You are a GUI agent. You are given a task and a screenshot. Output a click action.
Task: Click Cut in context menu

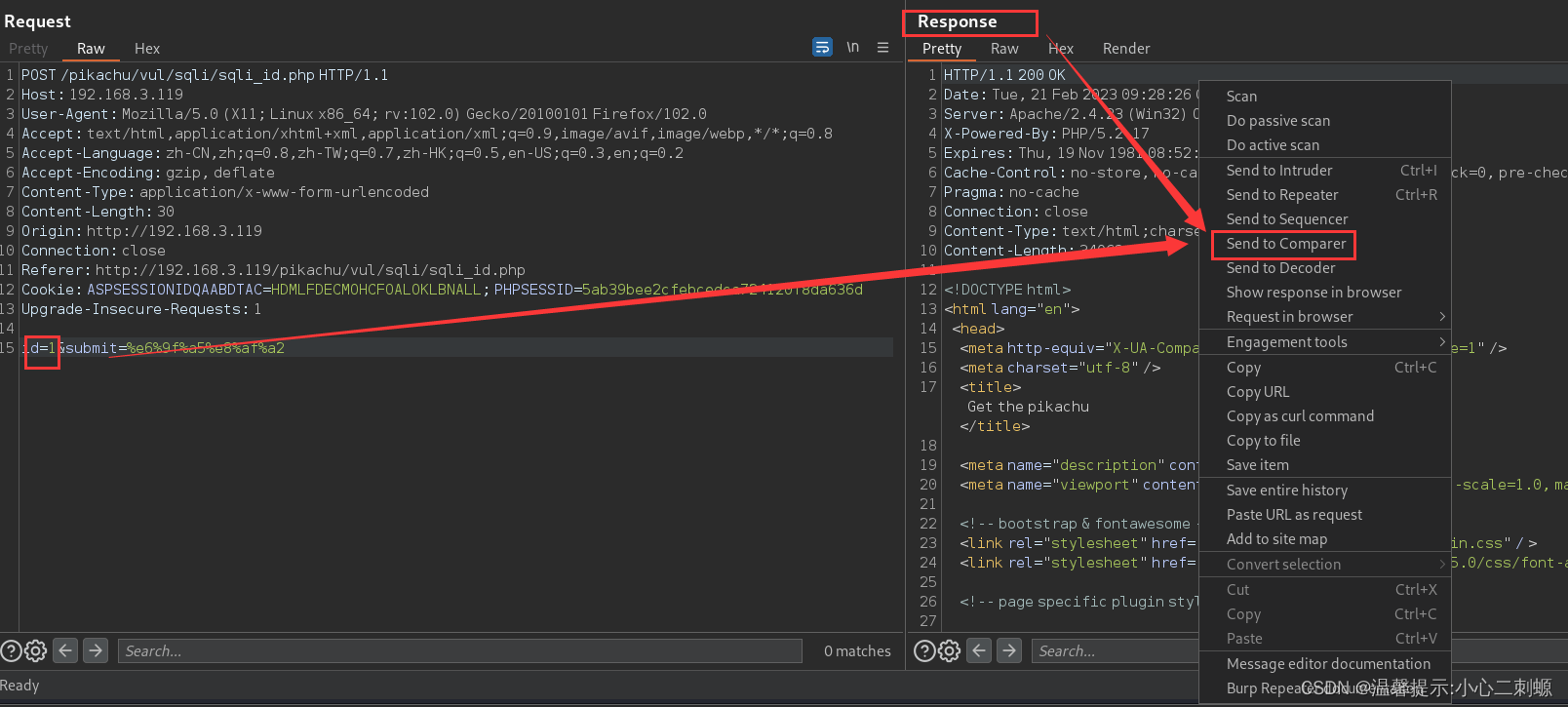click(1325, 589)
